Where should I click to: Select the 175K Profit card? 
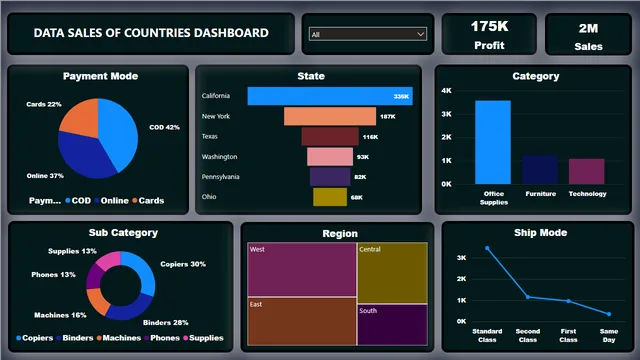click(489, 34)
